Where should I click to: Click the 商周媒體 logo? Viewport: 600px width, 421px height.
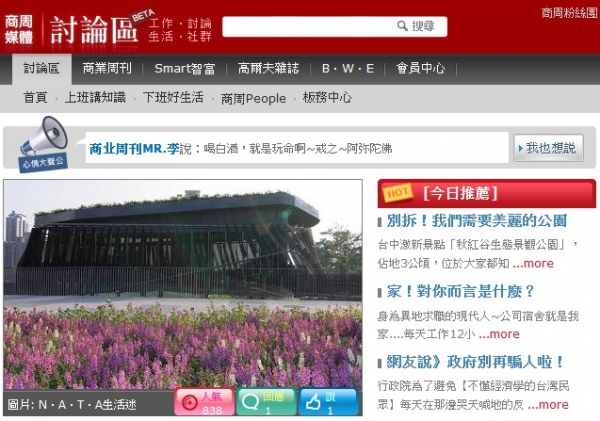coord(18,29)
